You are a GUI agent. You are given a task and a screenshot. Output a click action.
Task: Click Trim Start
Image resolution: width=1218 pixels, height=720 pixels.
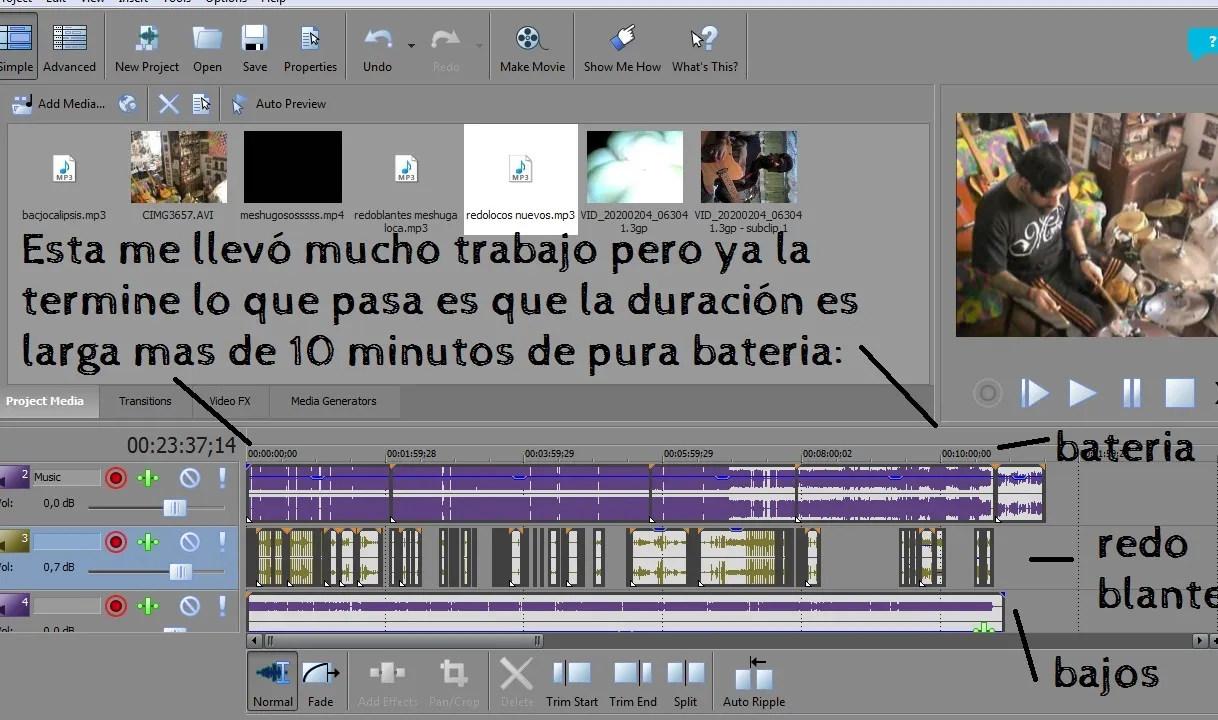(x=572, y=682)
